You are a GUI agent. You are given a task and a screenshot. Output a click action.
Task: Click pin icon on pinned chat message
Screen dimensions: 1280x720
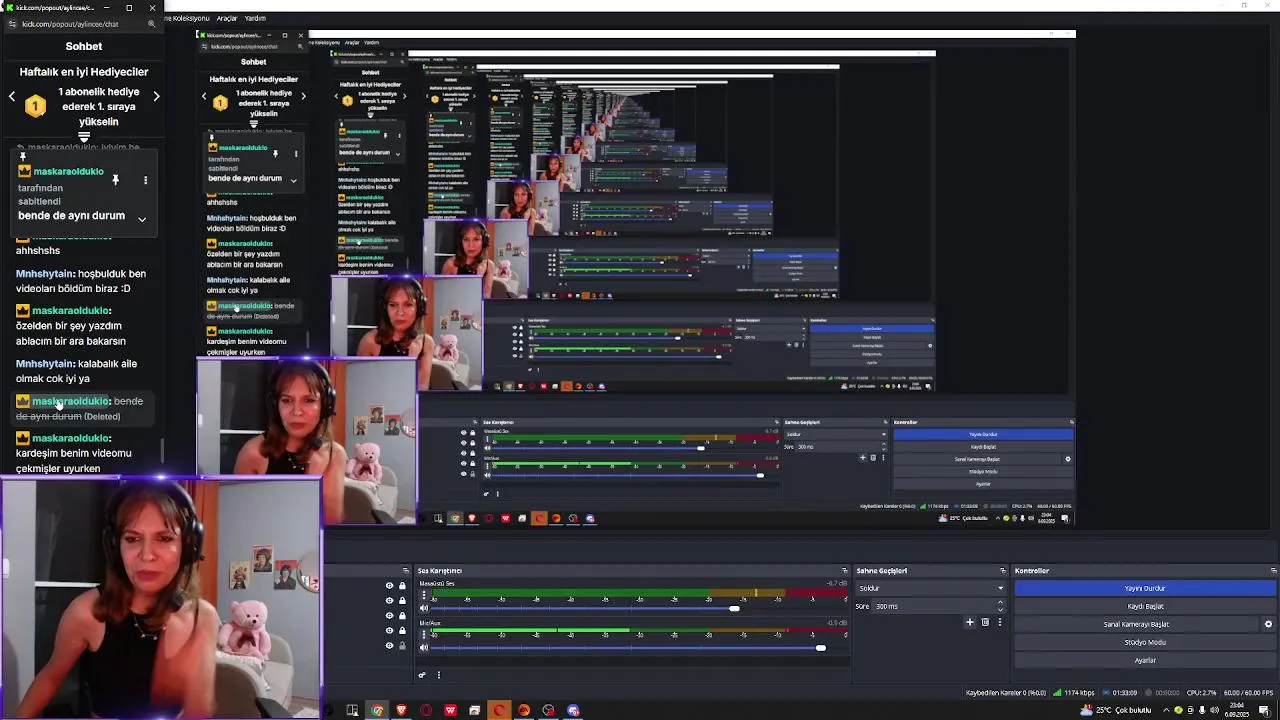[115, 180]
